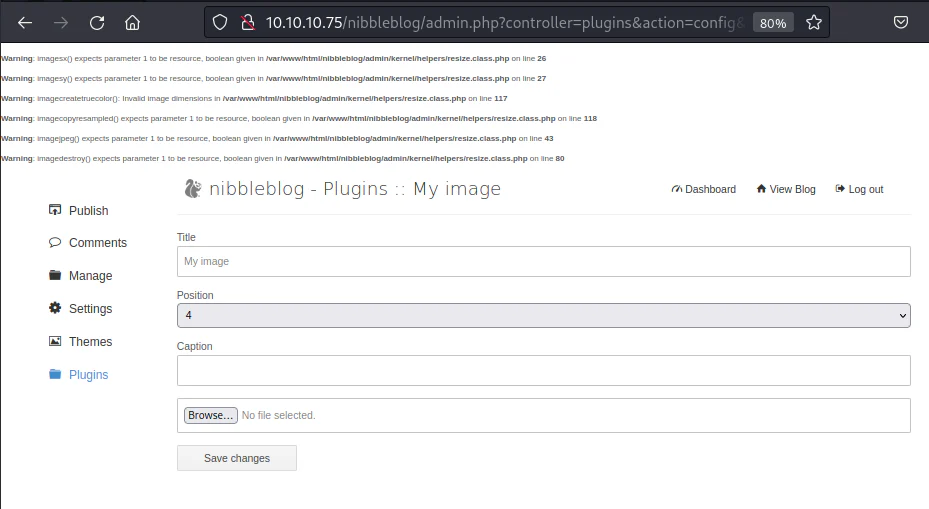Expand the Position dropdown showing 4

[x=543, y=315]
